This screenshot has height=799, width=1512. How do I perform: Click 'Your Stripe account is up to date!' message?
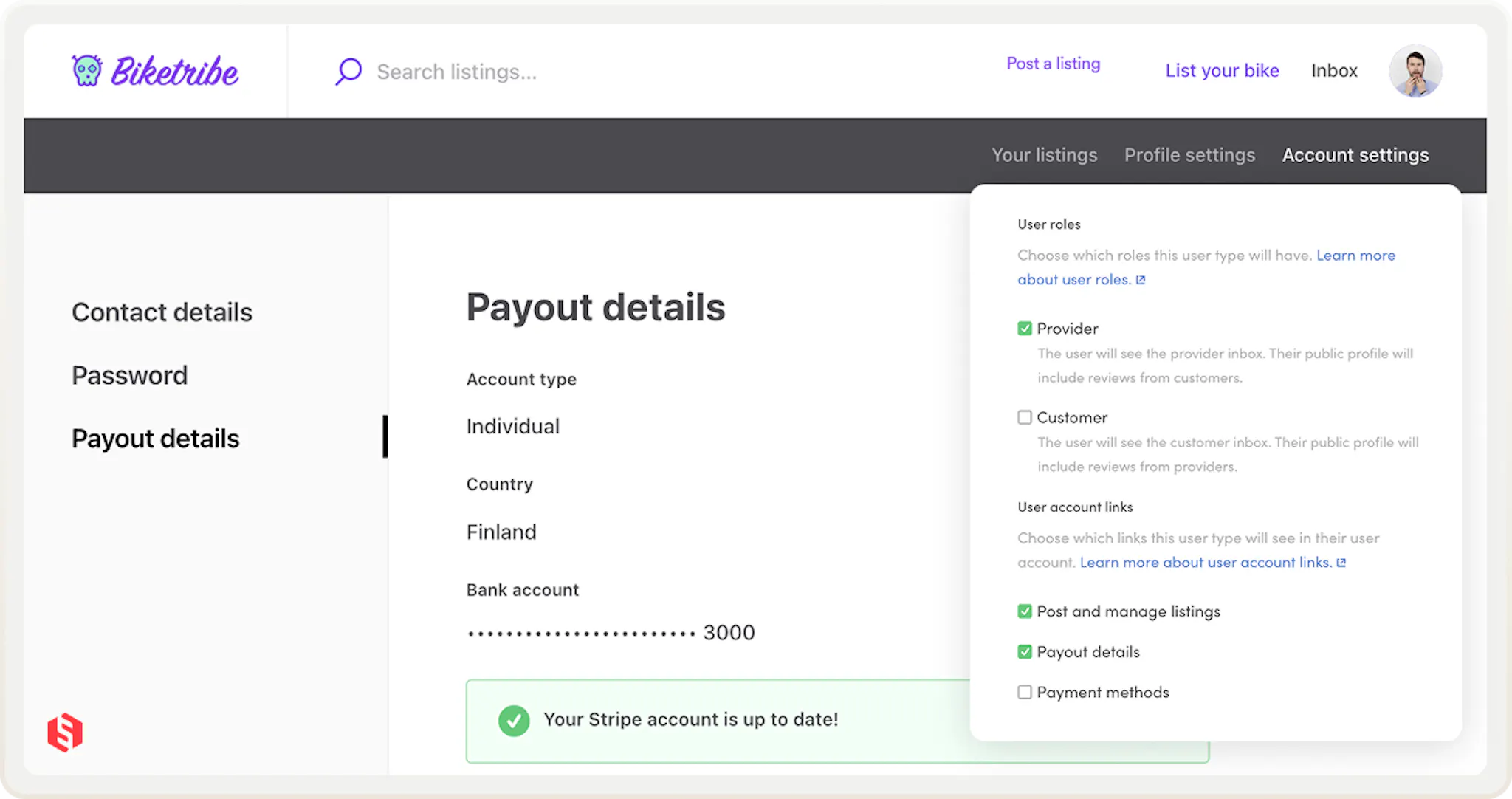tap(691, 720)
